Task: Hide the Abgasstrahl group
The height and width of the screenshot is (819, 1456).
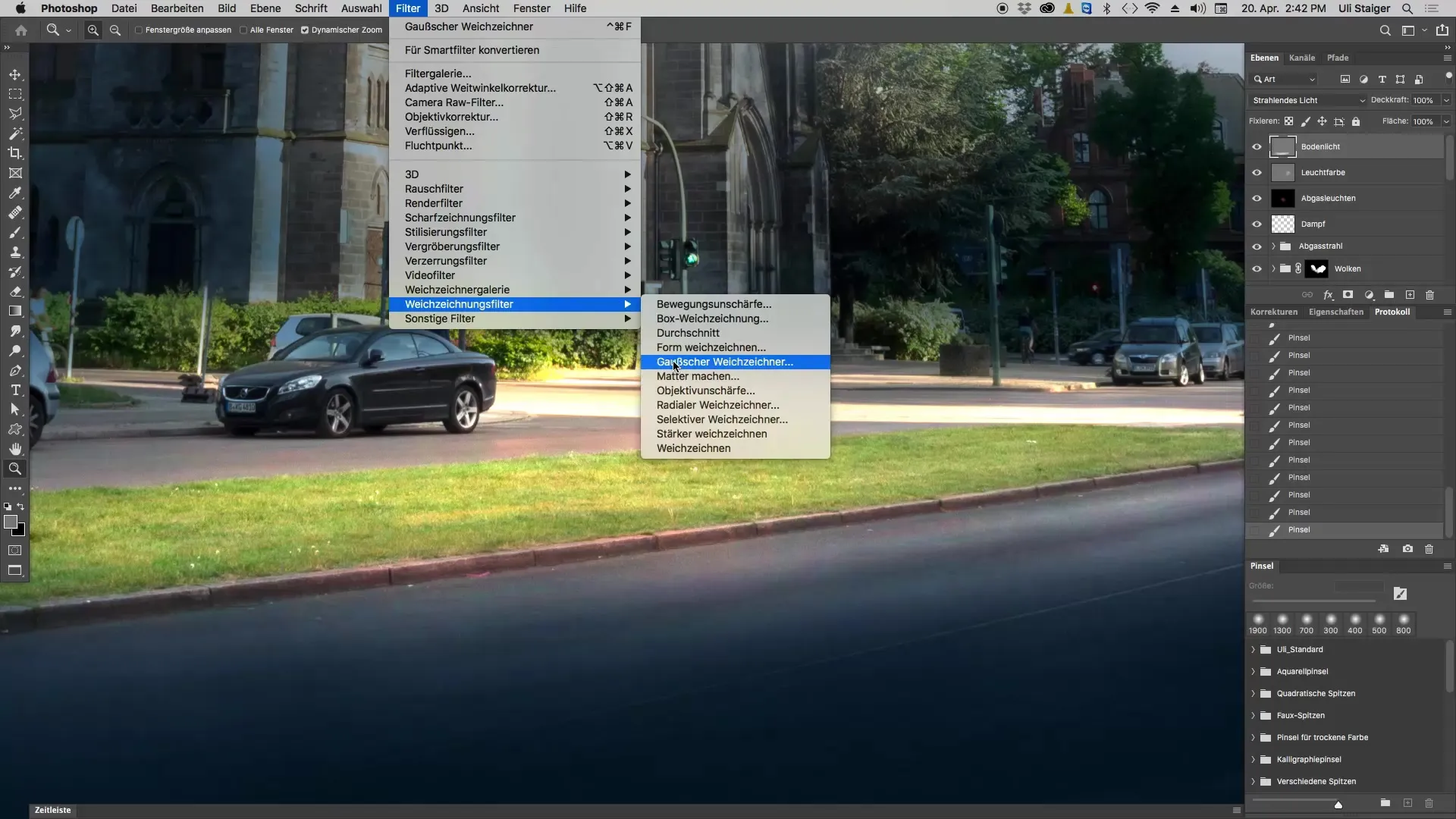Action: 1257,246
